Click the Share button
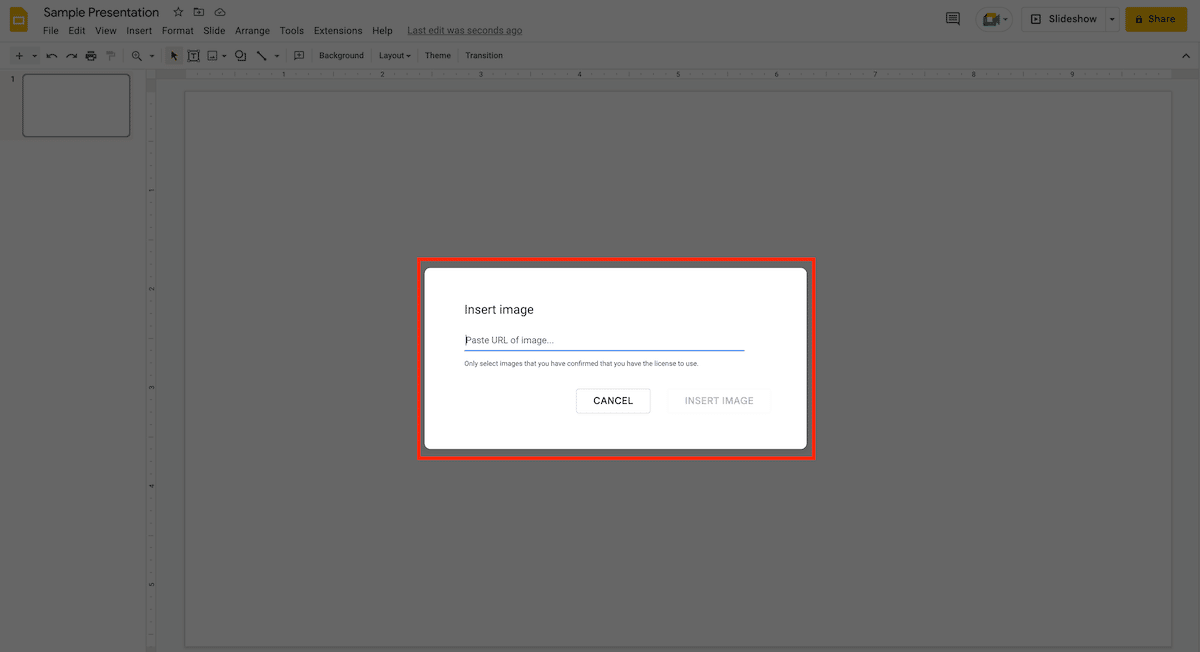1200x652 pixels. 1156,18
